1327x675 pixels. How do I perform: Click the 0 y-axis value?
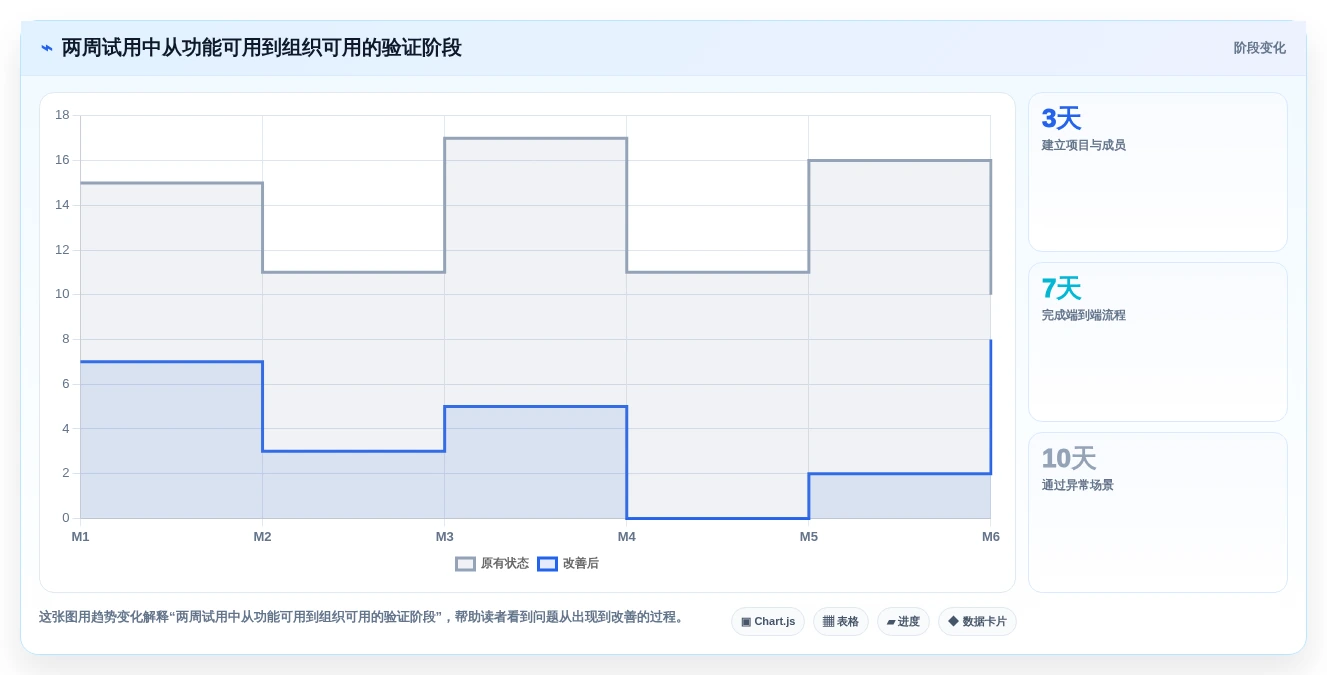point(66,518)
